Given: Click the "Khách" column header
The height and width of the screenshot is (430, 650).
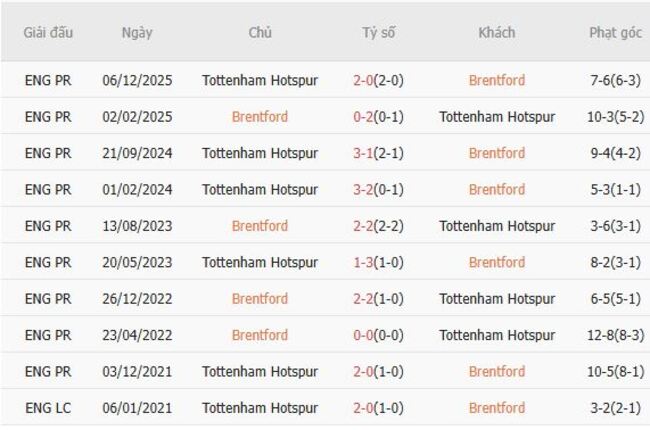Looking at the screenshot, I should click(x=496, y=33).
